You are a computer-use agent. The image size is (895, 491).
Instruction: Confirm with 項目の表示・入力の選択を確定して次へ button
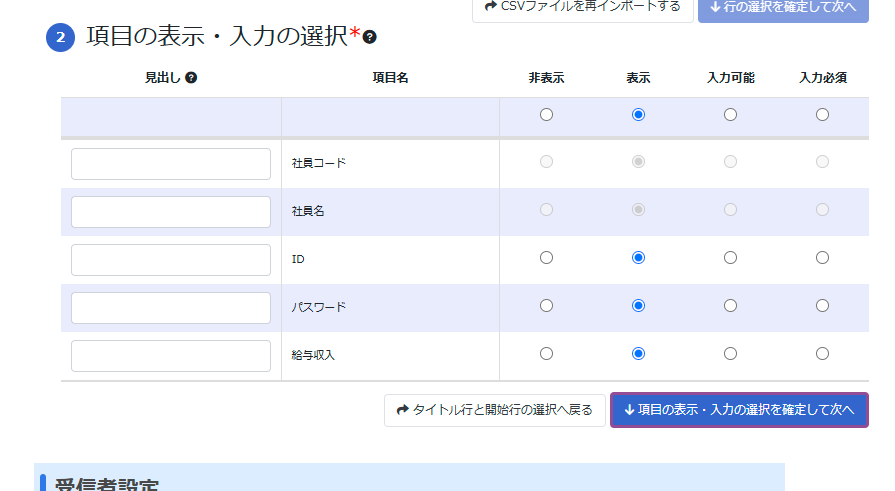click(739, 410)
